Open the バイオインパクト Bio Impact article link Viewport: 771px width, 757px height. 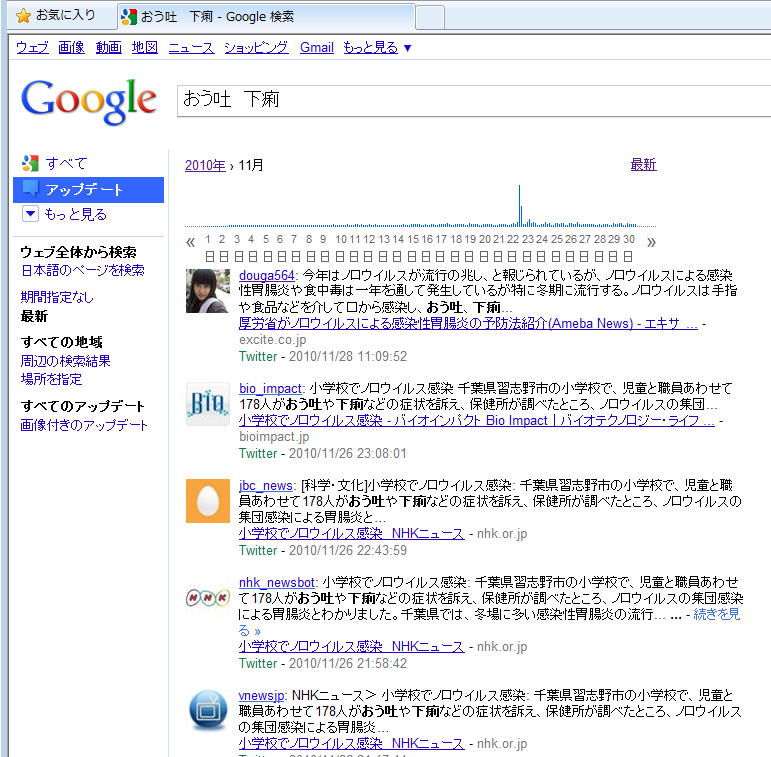(476, 420)
